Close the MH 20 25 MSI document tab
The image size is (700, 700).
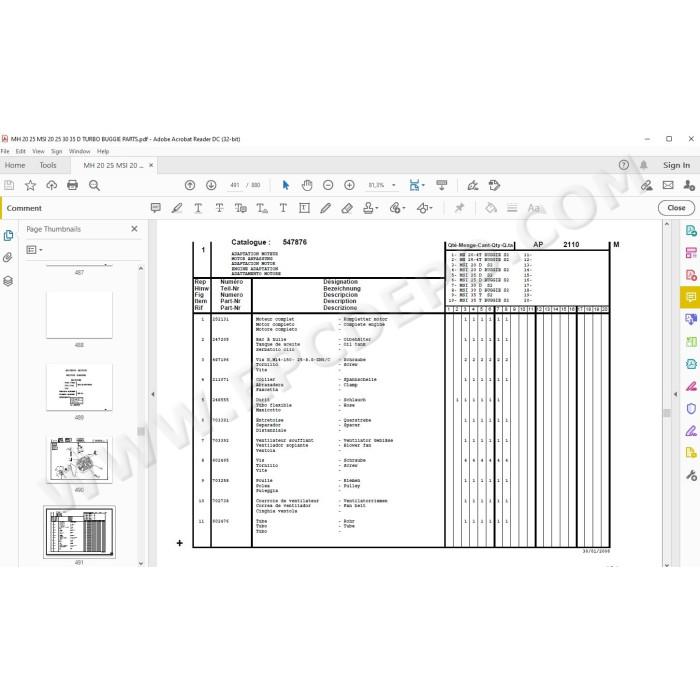pos(151,165)
